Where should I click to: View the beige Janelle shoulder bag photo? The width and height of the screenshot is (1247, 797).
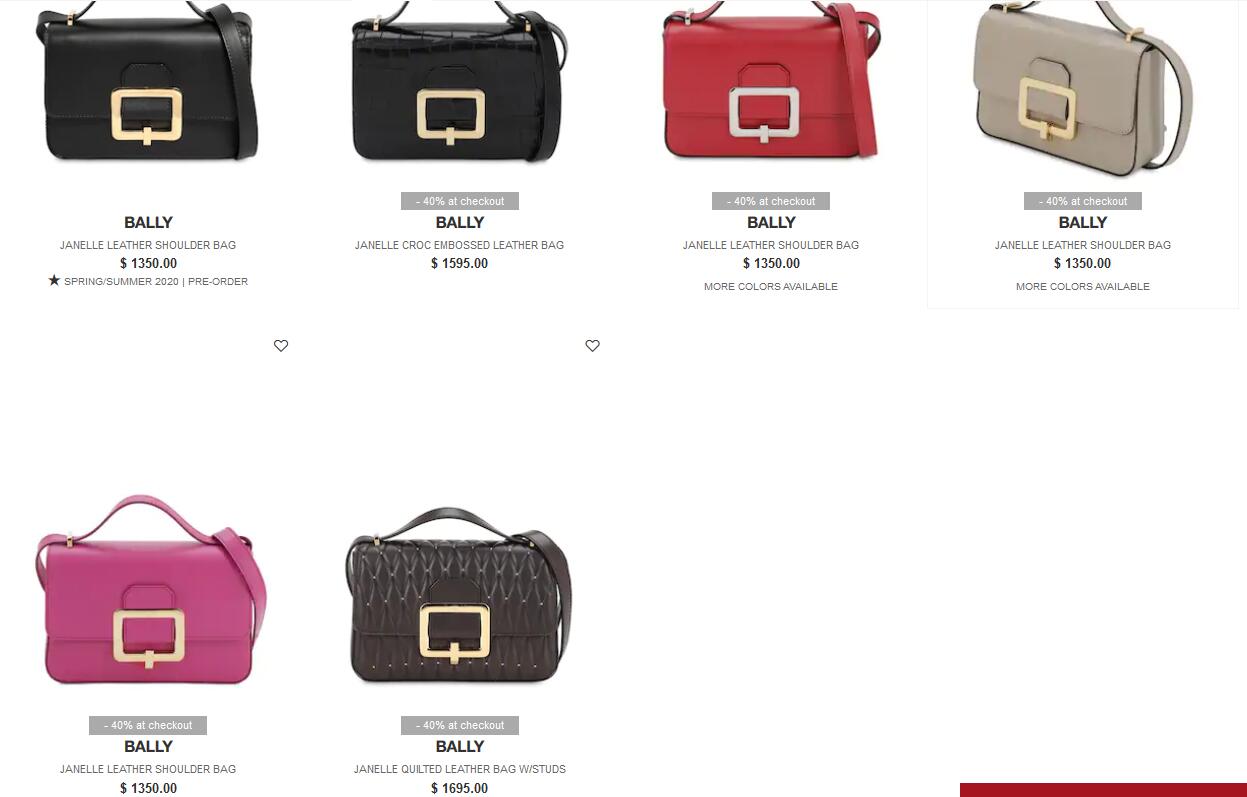click(1083, 84)
